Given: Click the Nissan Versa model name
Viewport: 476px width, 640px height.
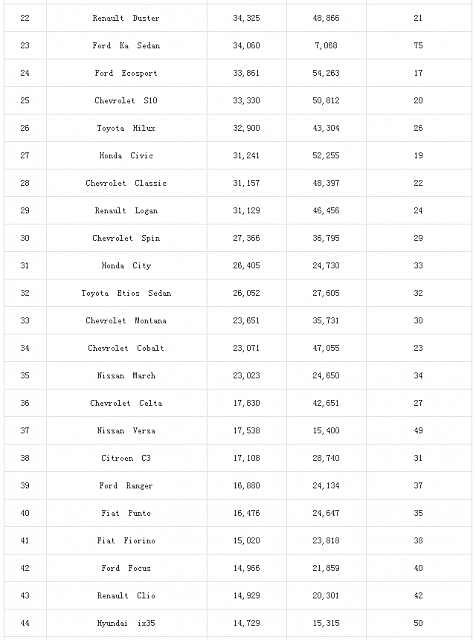Looking at the screenshot, I should click(126, 431).
